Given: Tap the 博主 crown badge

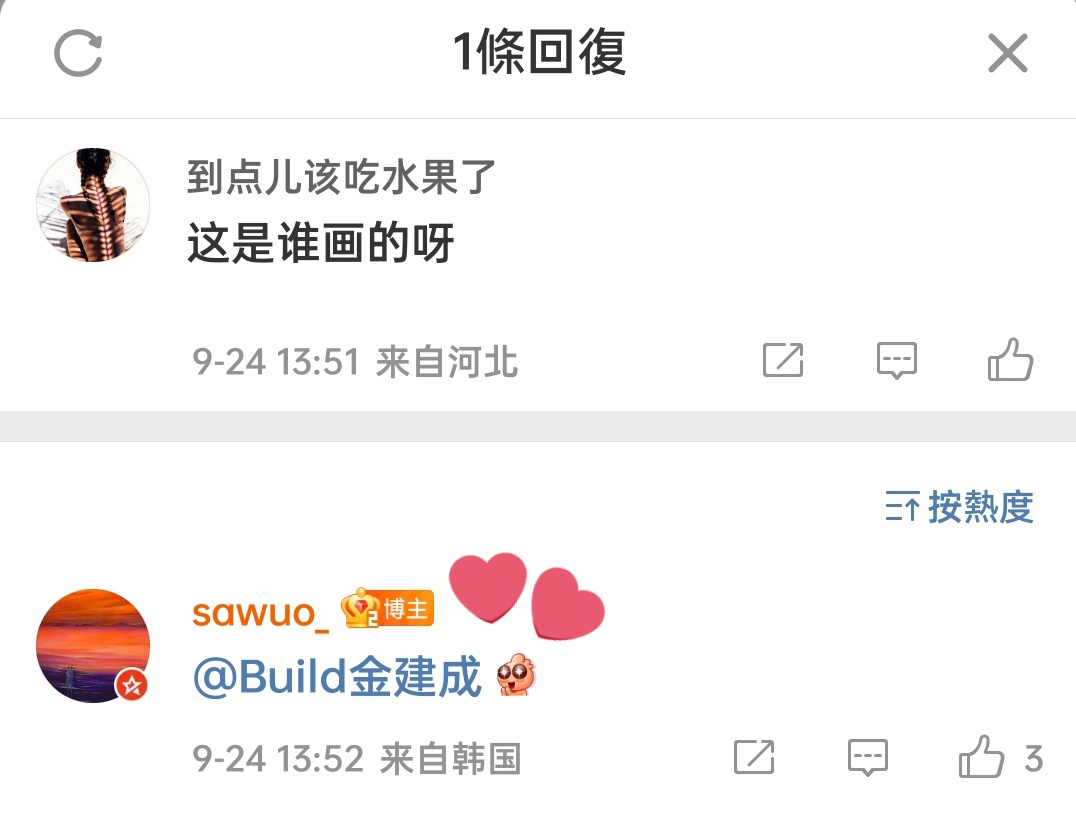Looking at the screenshot, I should click(x=388, y=608).
